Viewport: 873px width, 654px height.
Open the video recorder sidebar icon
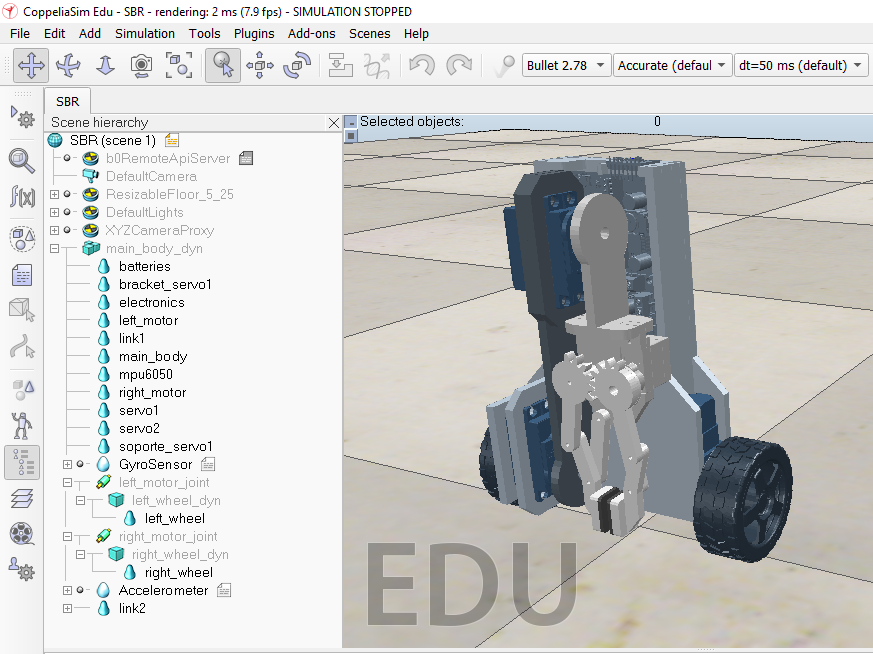(x=22, y=534)
